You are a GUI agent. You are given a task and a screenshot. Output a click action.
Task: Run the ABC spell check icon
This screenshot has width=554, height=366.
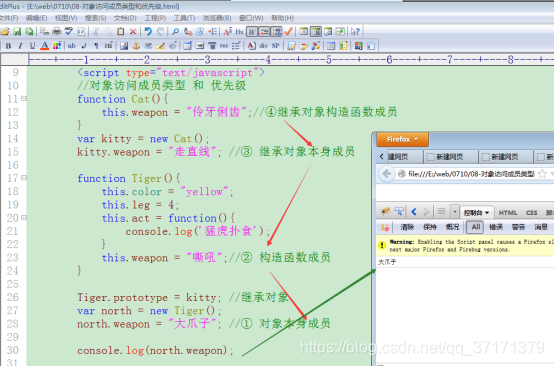click(69, 31)
